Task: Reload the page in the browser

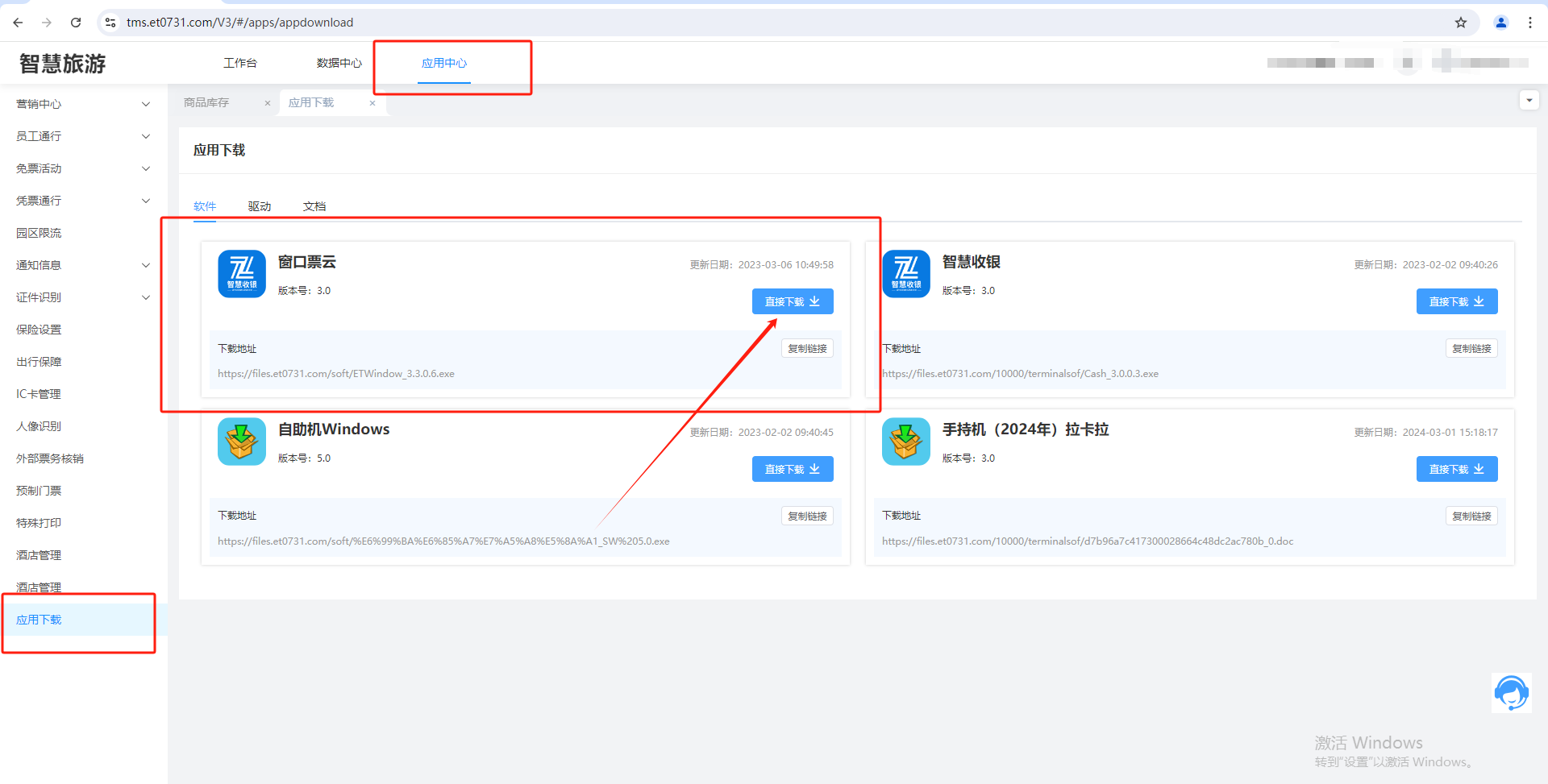Action: 76,23
